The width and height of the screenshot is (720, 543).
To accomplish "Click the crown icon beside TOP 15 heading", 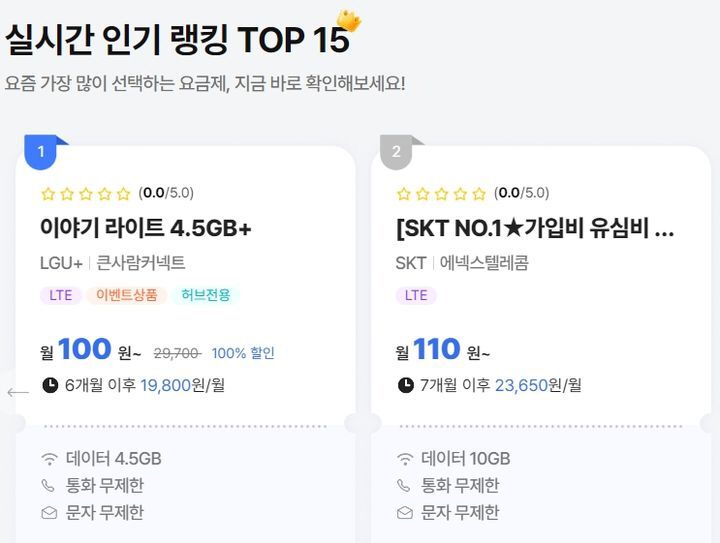I will click(x=348, y=19).
